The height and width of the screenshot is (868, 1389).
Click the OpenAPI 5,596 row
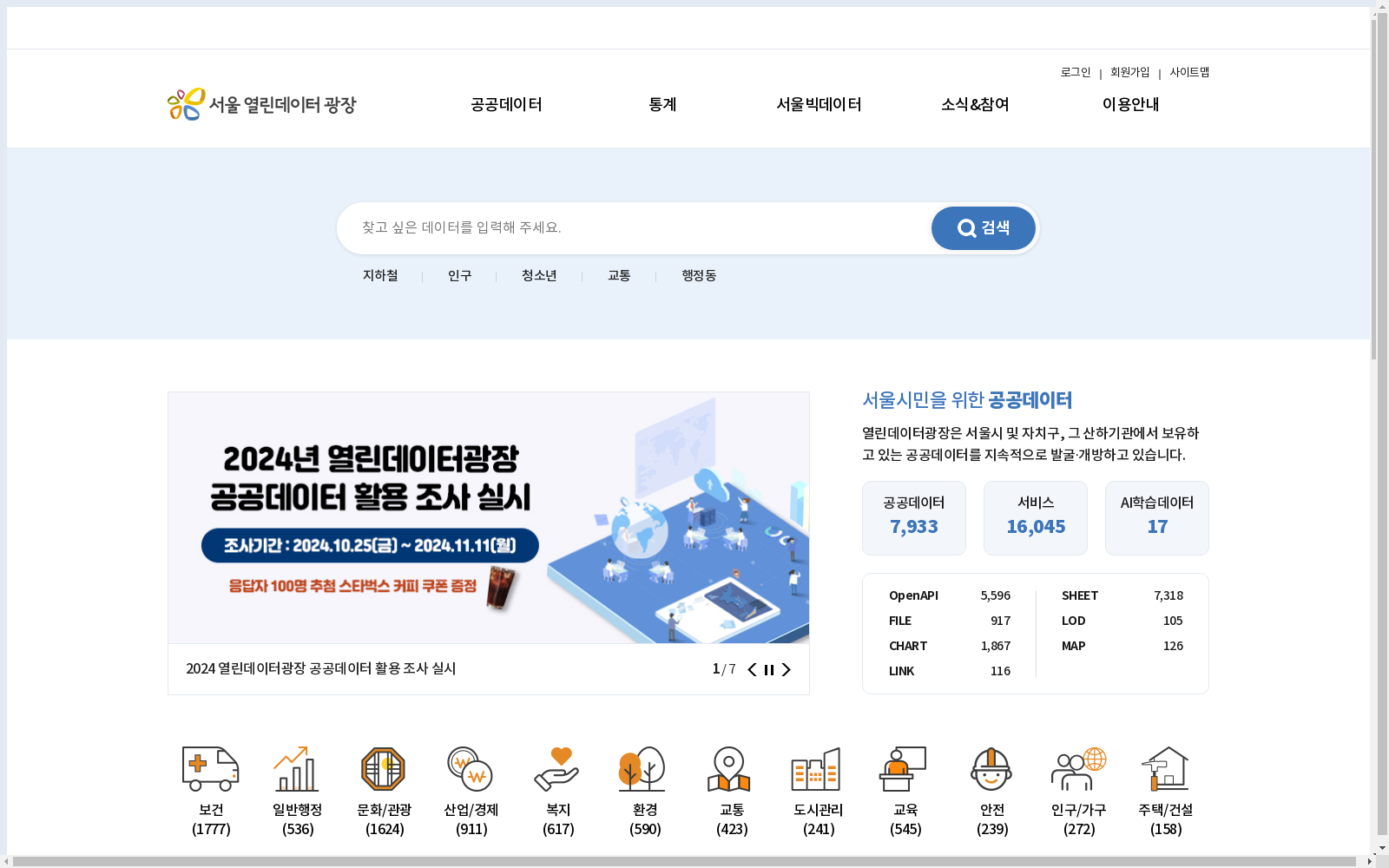point(950,595)
